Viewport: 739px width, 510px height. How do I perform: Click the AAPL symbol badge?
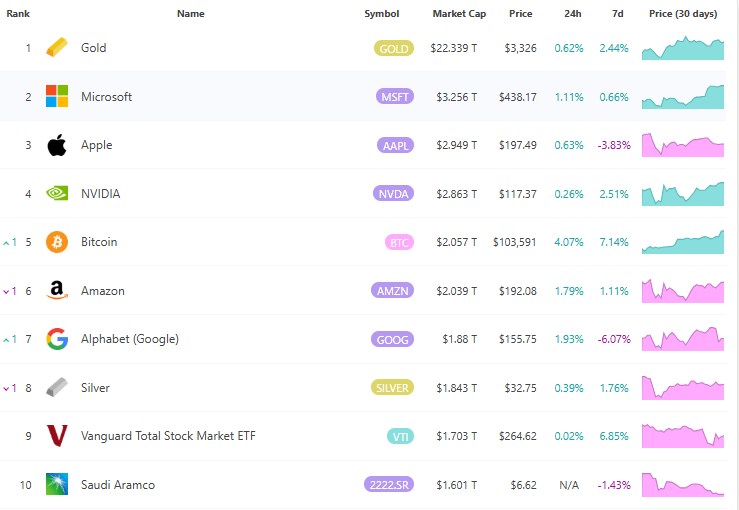[395, 146]
